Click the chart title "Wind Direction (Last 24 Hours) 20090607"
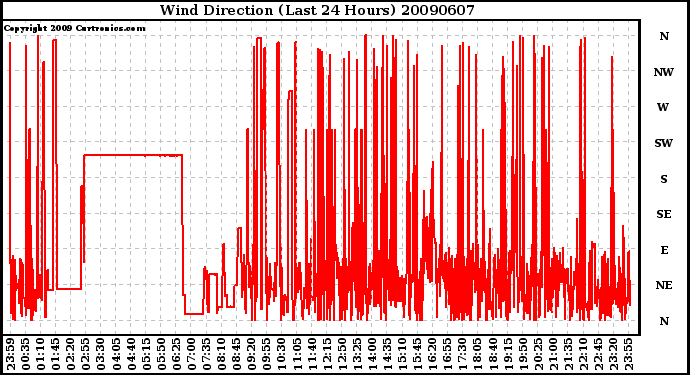The height and width of the screenshot is (375, 690). pos(317,10)
